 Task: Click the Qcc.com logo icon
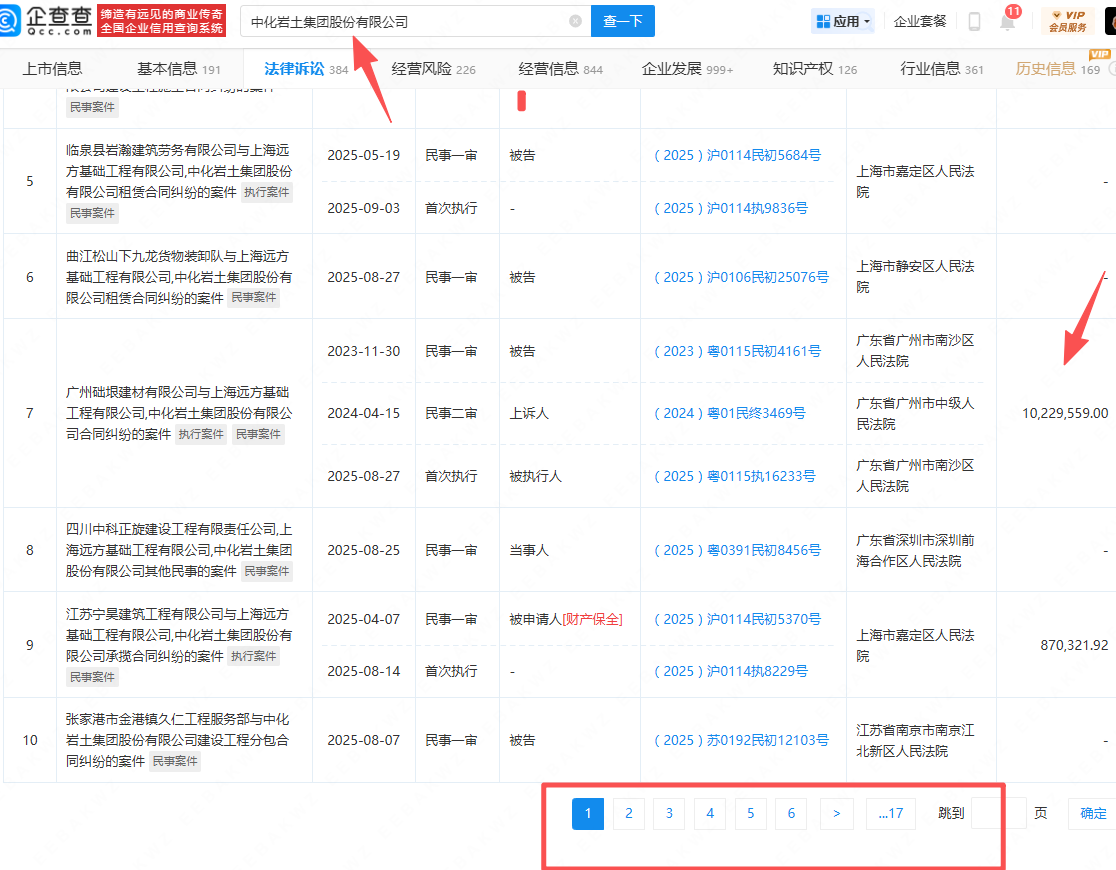tap(9, 21)
